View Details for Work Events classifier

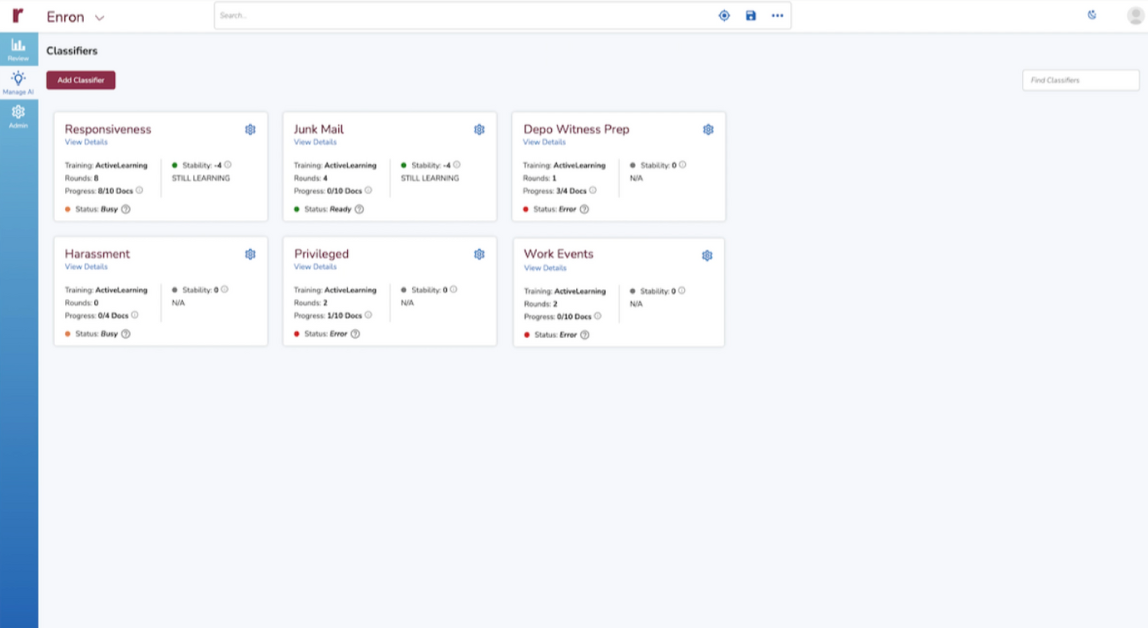point(545,268)
